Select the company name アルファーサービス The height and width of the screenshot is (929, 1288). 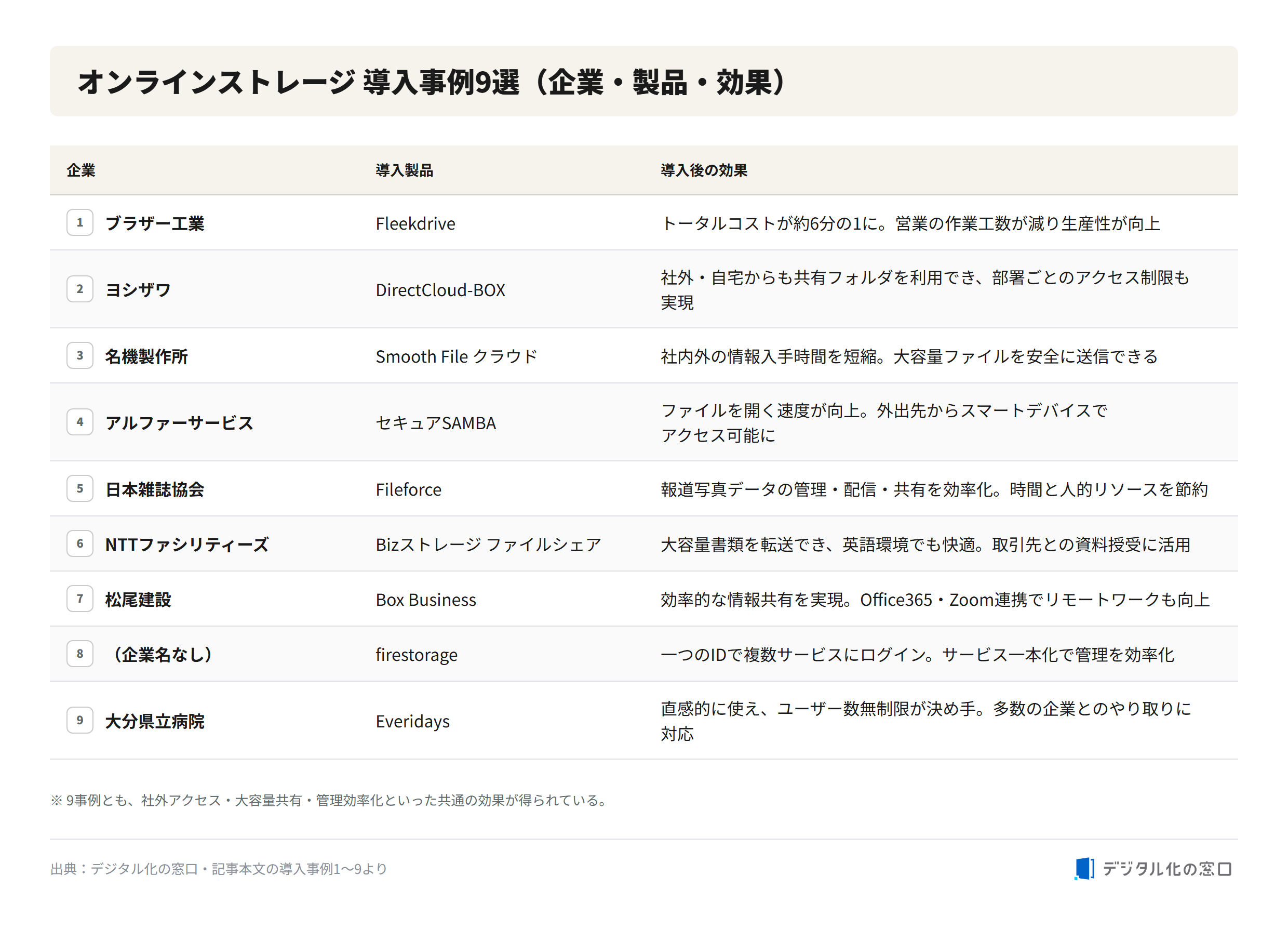pyautogui.click(x=180, y=423)
